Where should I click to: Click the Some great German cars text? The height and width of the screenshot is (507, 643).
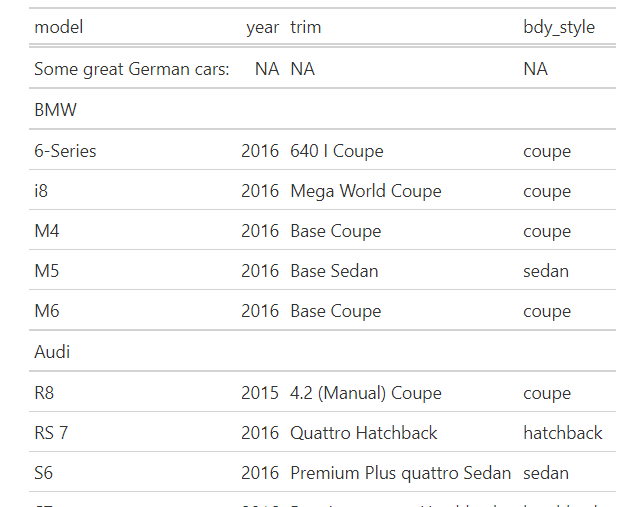[x=132, y=69]
